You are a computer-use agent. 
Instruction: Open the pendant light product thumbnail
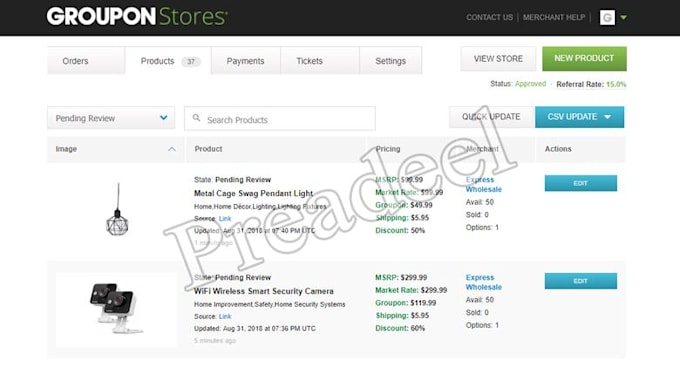pos(117,209)
